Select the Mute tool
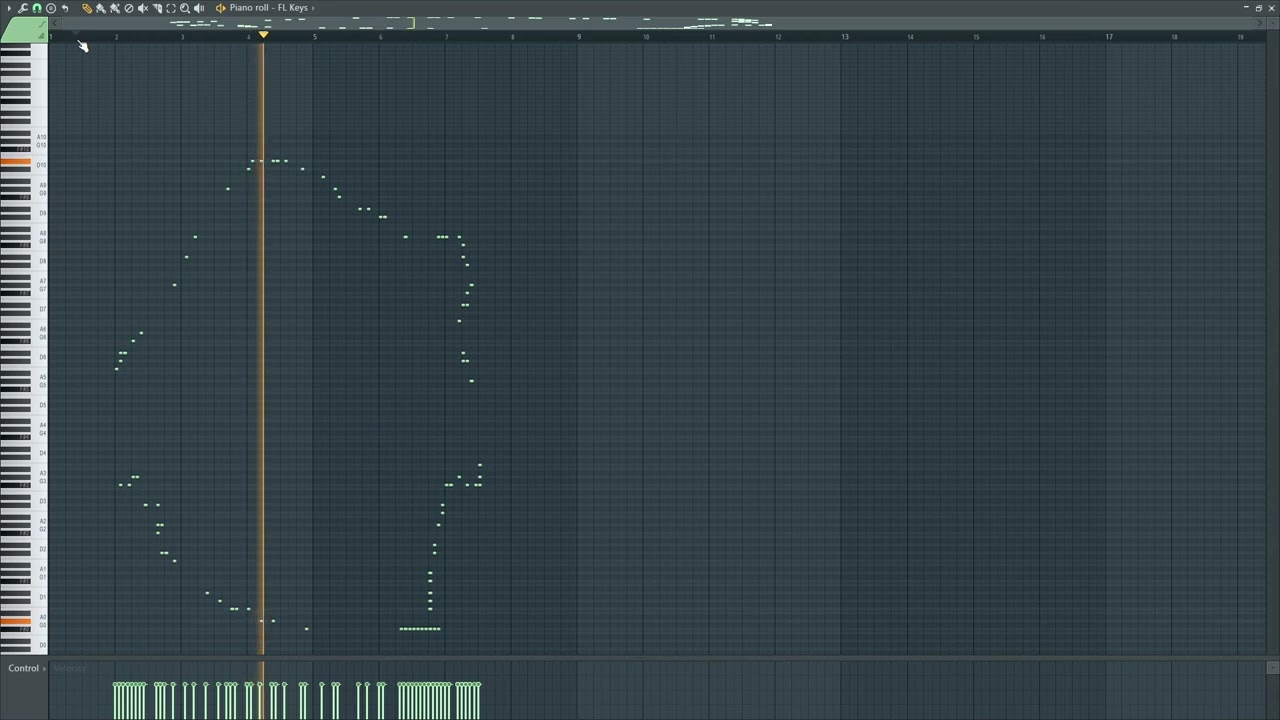Screen dimensions: 1280x720 (143, 8)
